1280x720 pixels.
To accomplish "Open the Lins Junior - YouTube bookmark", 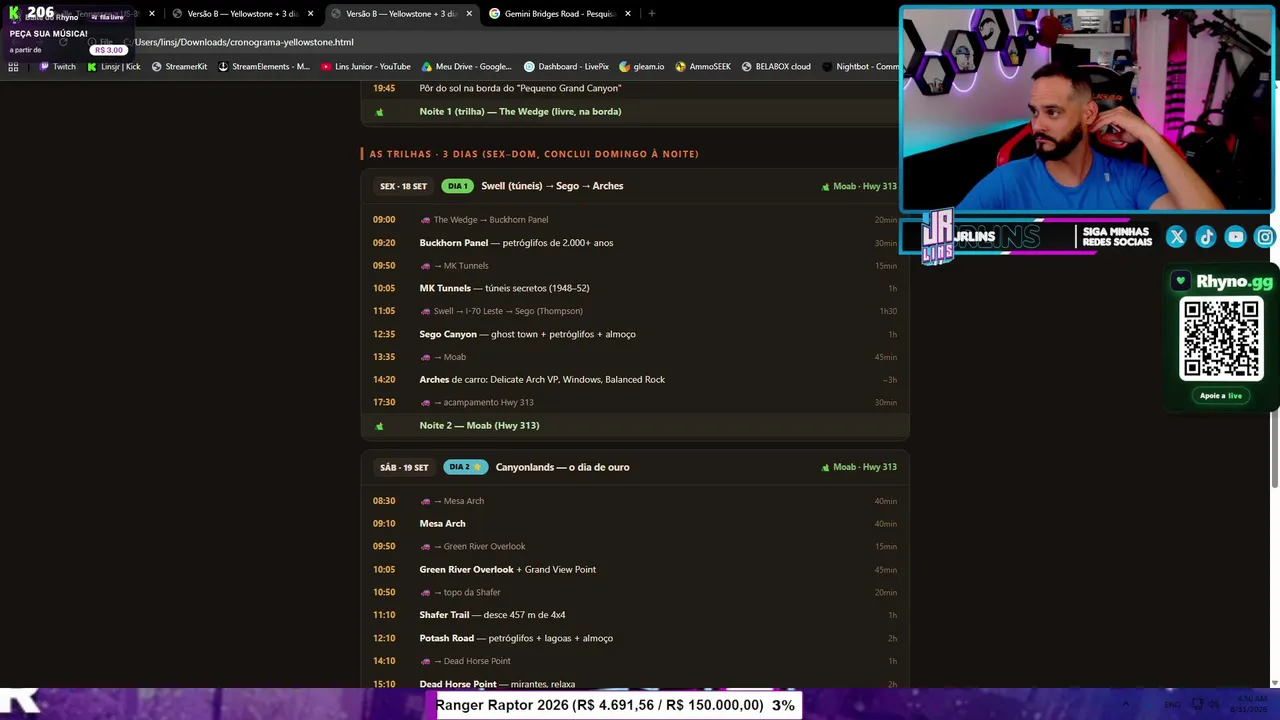I will tap(366, 67).
